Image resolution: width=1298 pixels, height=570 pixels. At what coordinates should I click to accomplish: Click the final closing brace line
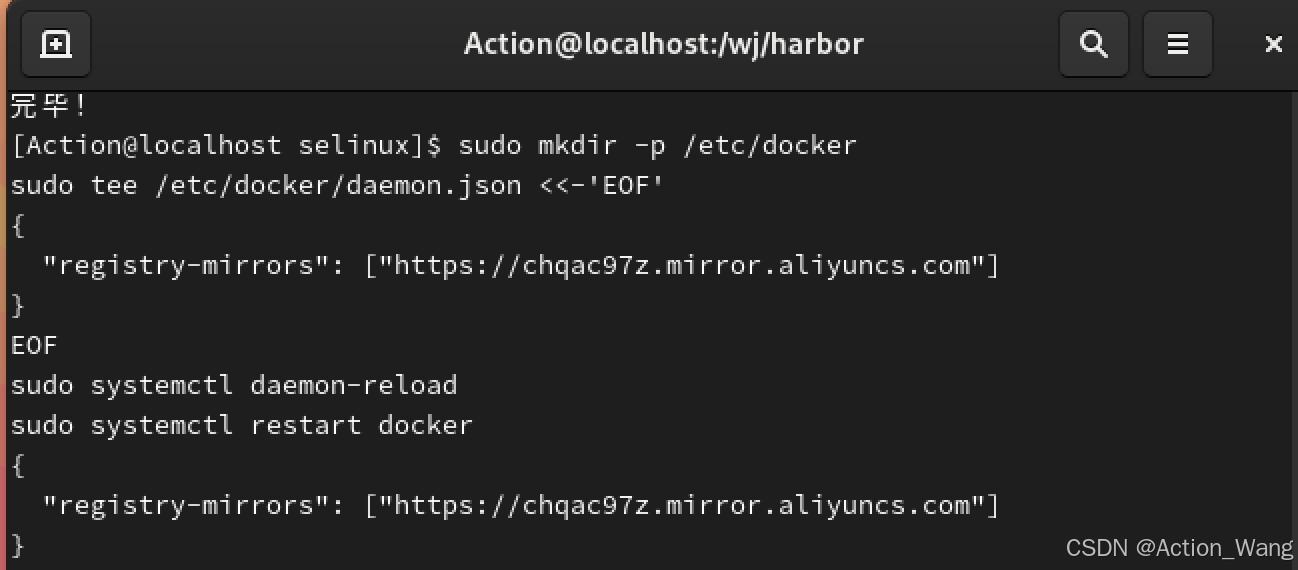pyautogui.click(x=18, y=545)
